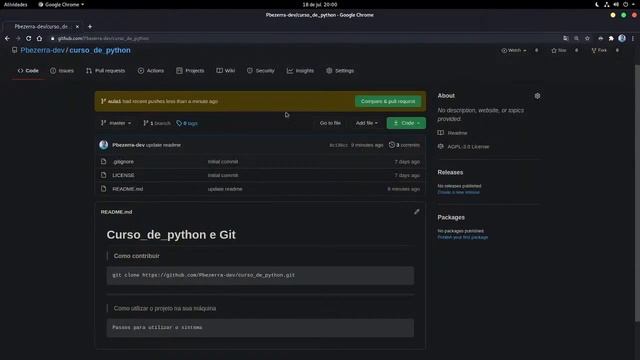This screenshot has height=360, width=640.
Task: Open the Pbezerra-dev owner link
Action: point(42,50)
